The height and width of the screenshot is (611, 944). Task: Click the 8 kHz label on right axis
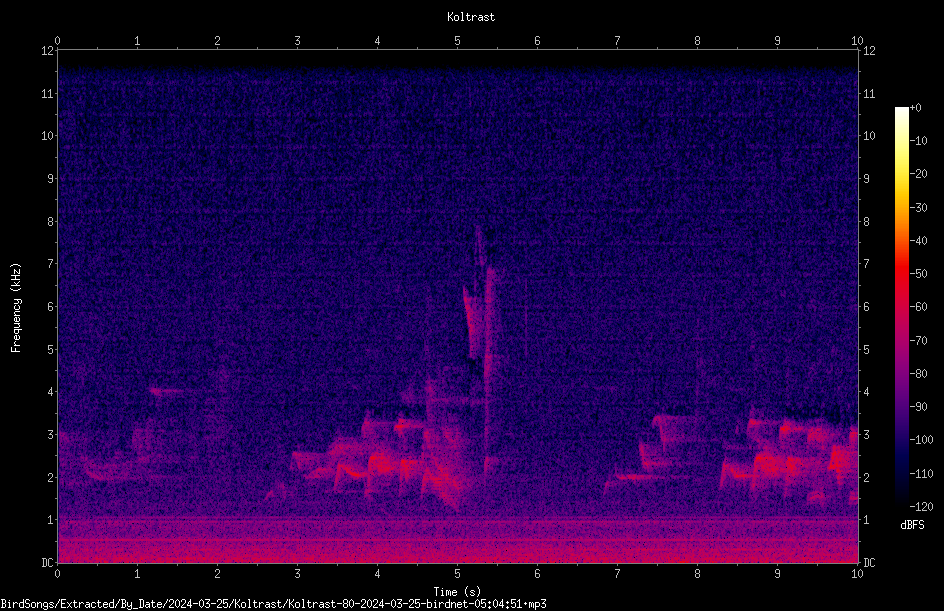click(866, 222)
